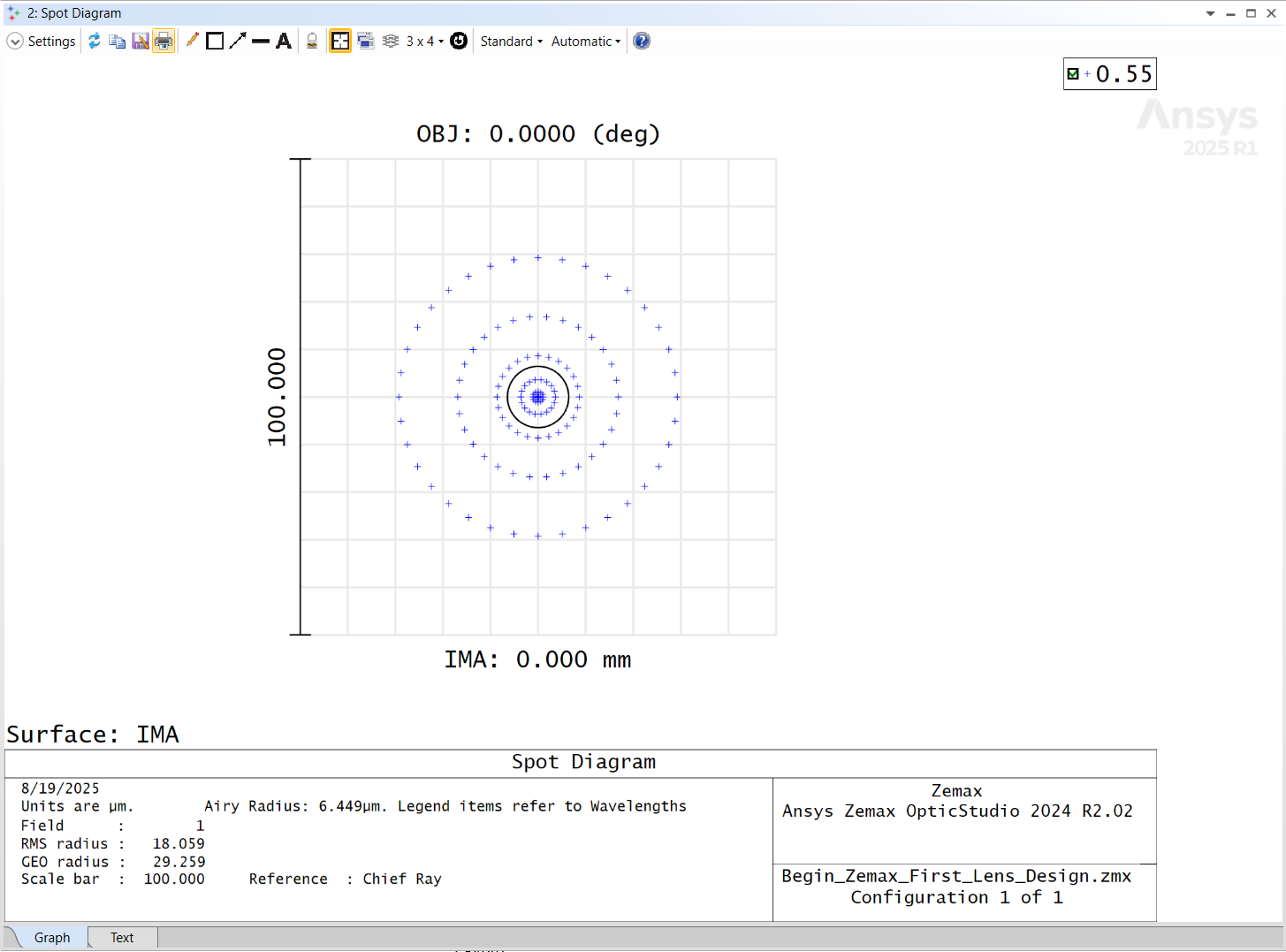
Task: Select the rectangle drawing tool
Action: point(215,42)
